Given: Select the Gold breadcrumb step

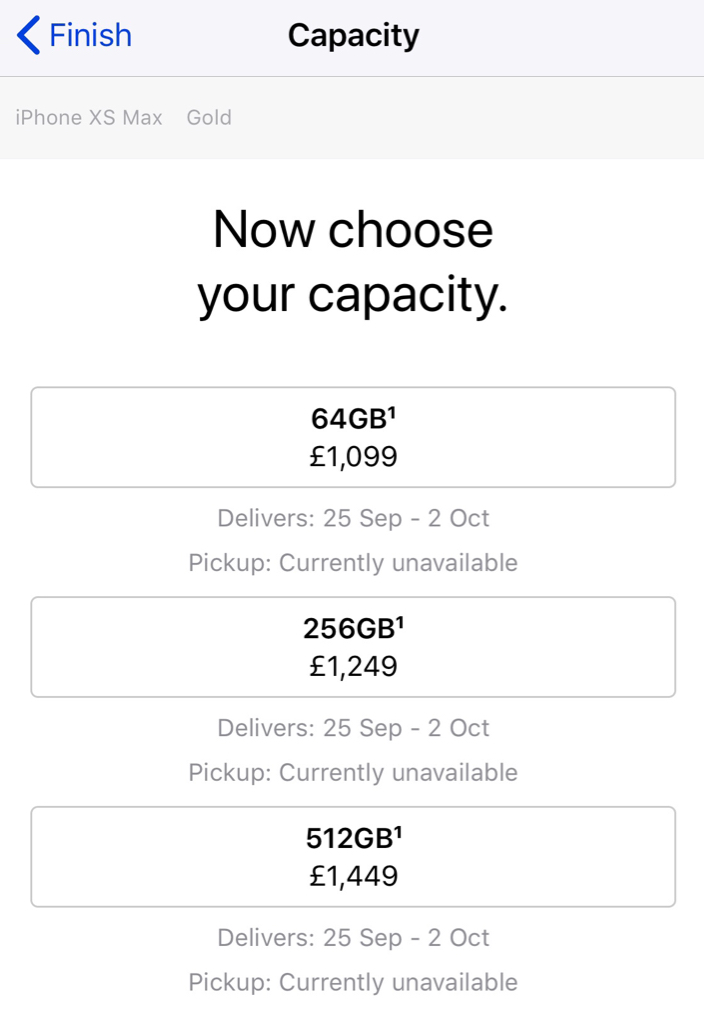Looking at the screenshot, I should [x=209, y=118].
